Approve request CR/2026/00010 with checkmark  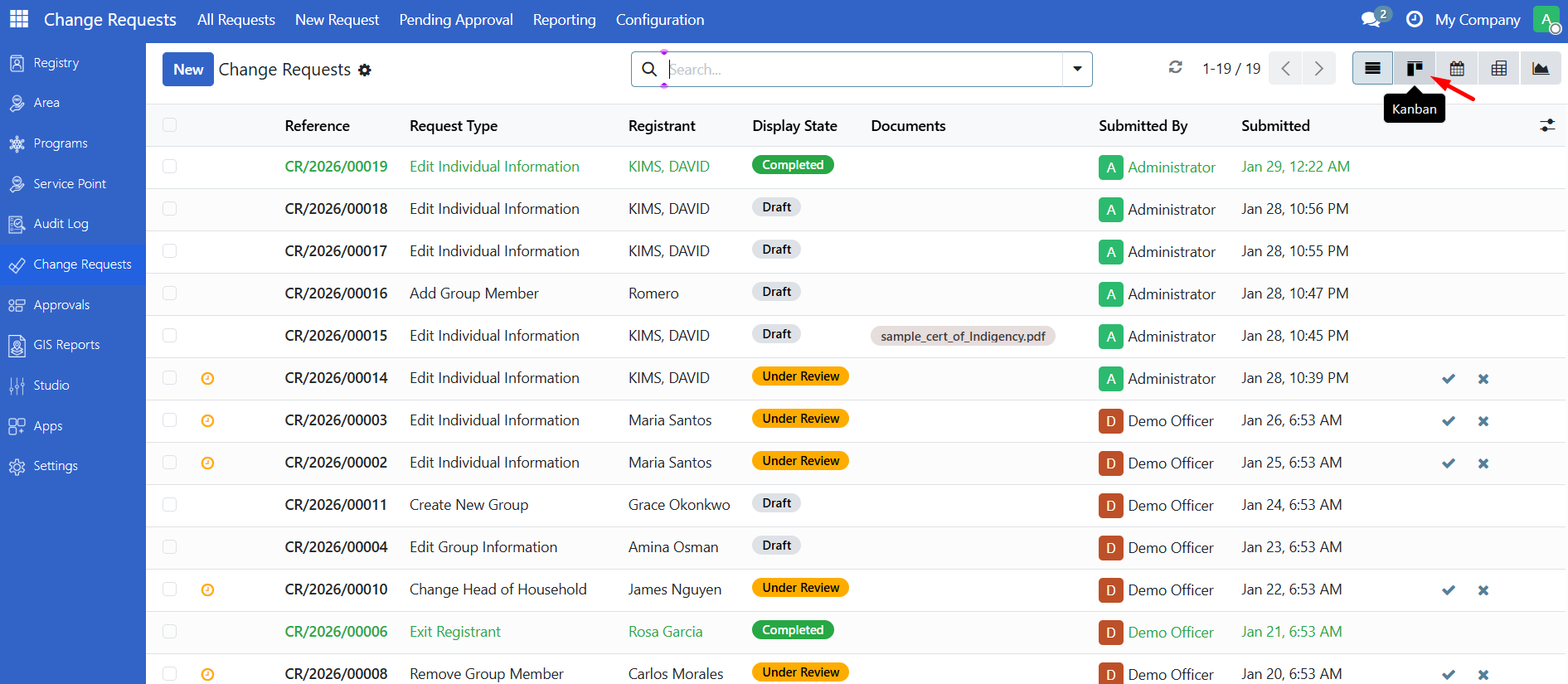(x=1449, y=590)
